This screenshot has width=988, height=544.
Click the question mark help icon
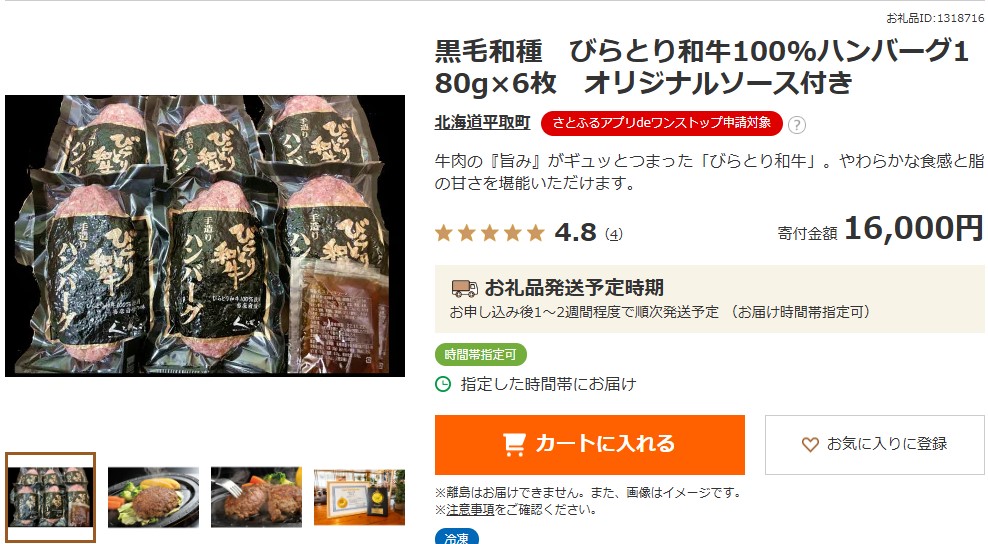tap(796, 125)
